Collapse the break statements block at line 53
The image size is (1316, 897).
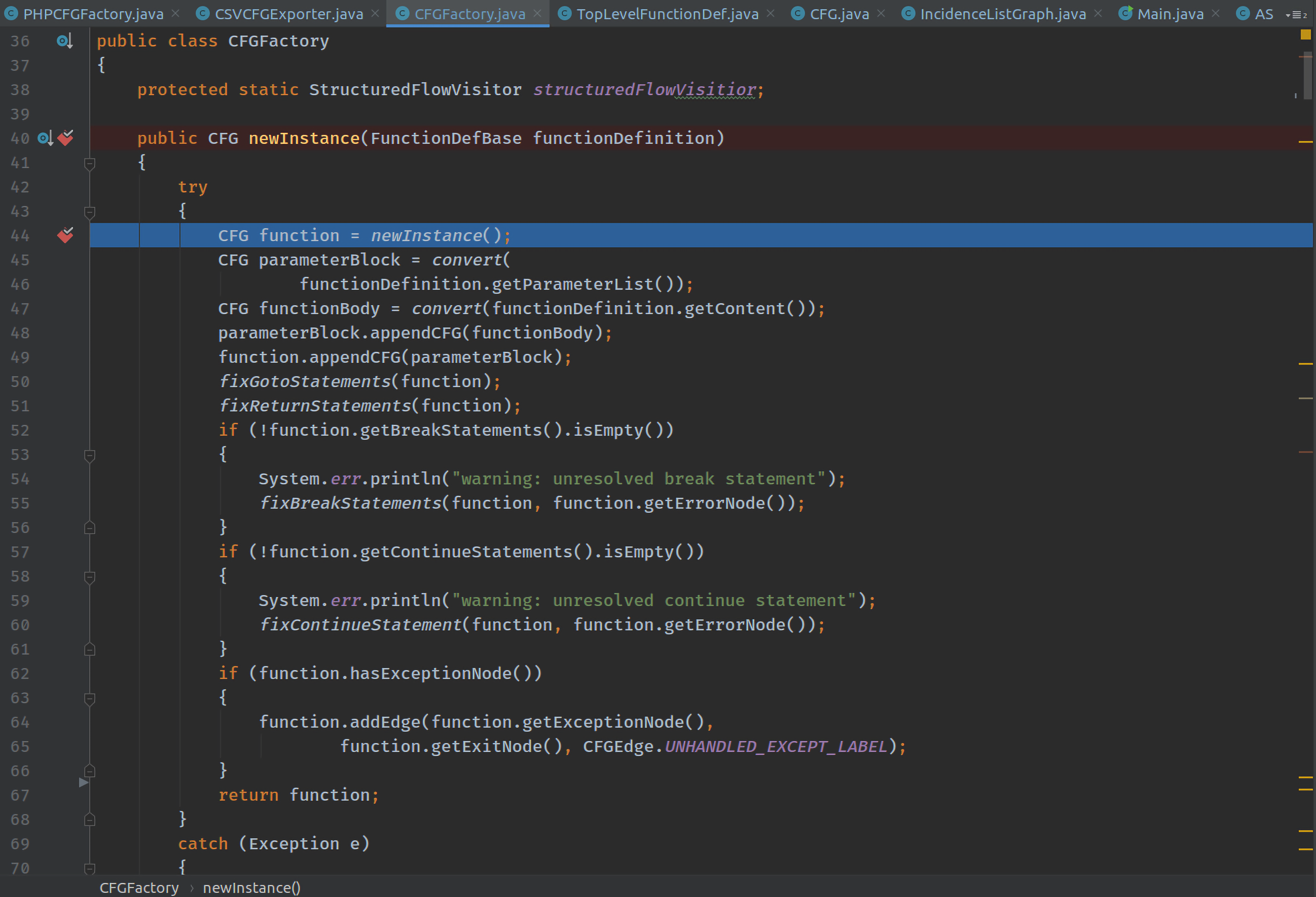pyautogui.click(x=89, y=456)
